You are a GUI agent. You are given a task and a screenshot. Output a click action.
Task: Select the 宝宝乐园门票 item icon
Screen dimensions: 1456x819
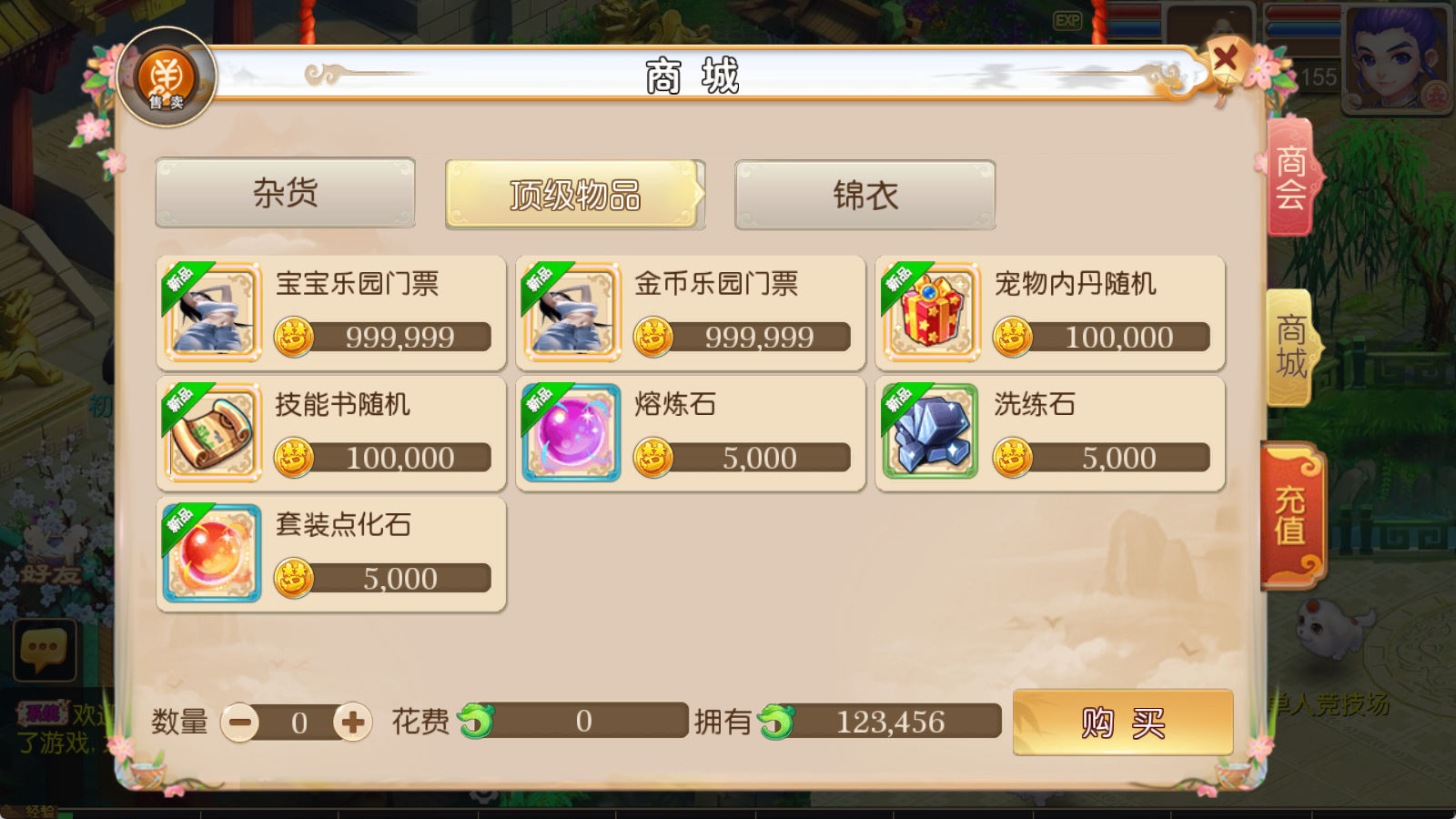pyautogui.click(x=212, y=312)
